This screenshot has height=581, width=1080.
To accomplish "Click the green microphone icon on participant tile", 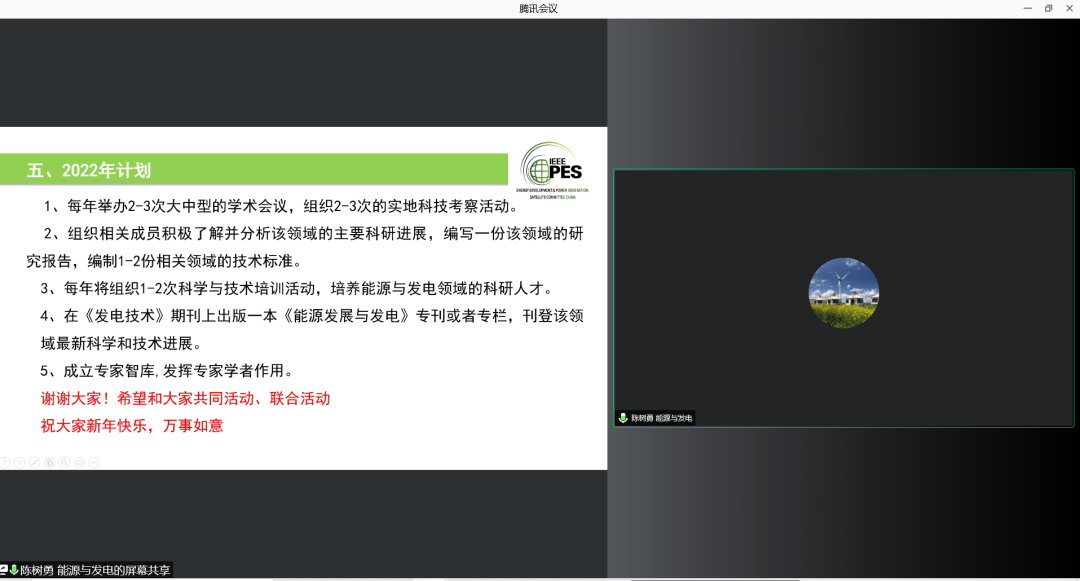I will point(623,418).
